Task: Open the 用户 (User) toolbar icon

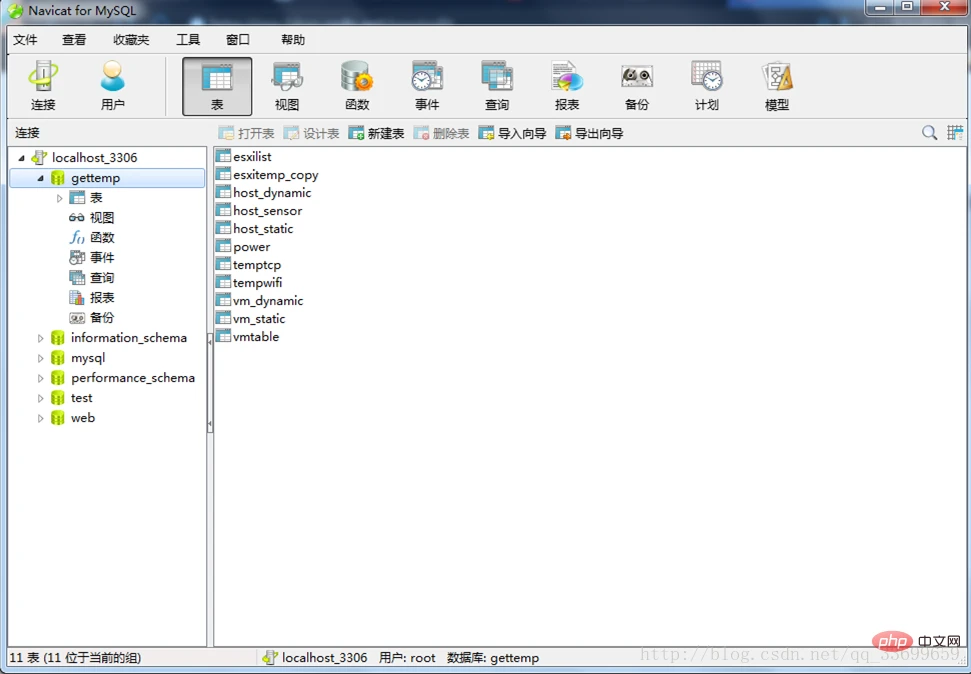Action: pyautogui.click(x=113, y=87)
